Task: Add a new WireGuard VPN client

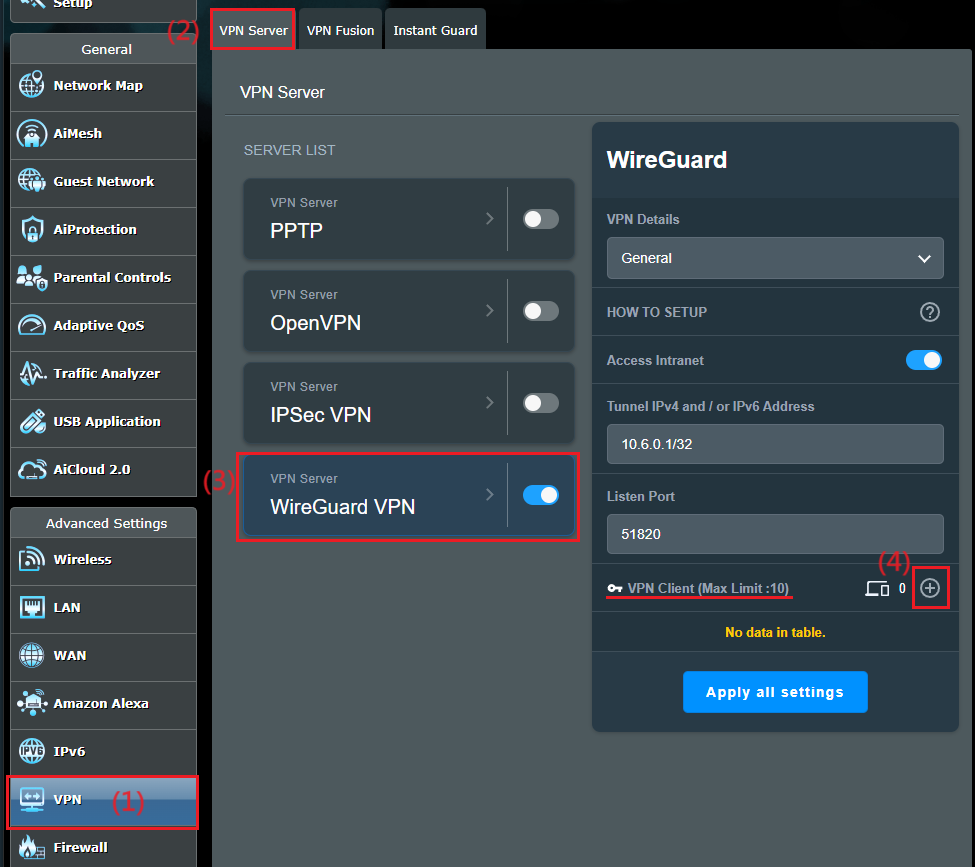Action: pos(930,588)
